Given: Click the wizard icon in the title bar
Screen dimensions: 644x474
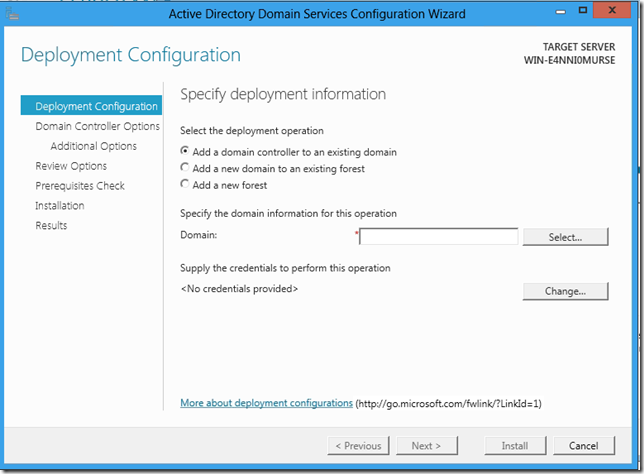Looking at the screenshot, I should pos(12,14).
